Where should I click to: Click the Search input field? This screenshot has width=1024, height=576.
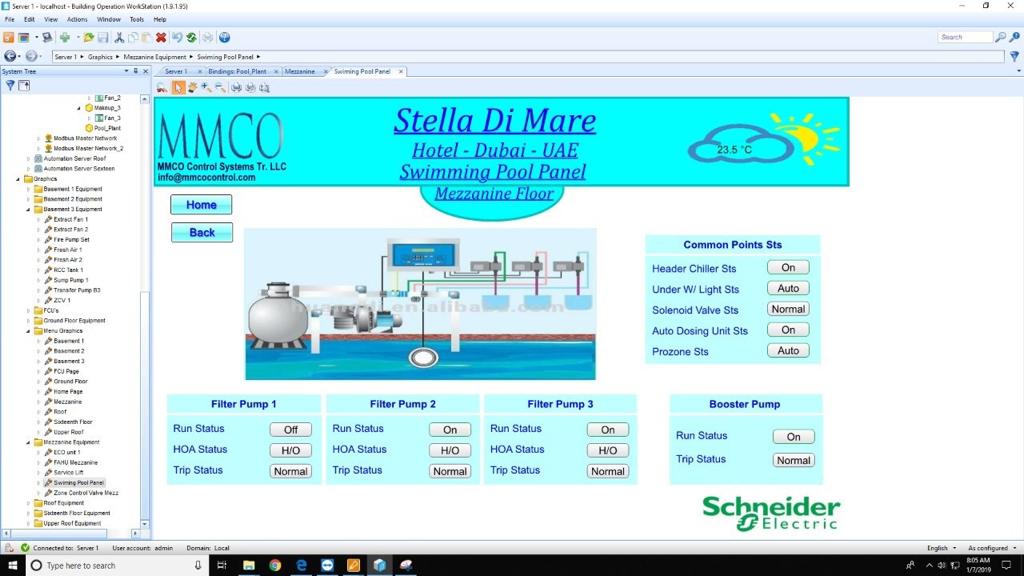tap(964, 37)
